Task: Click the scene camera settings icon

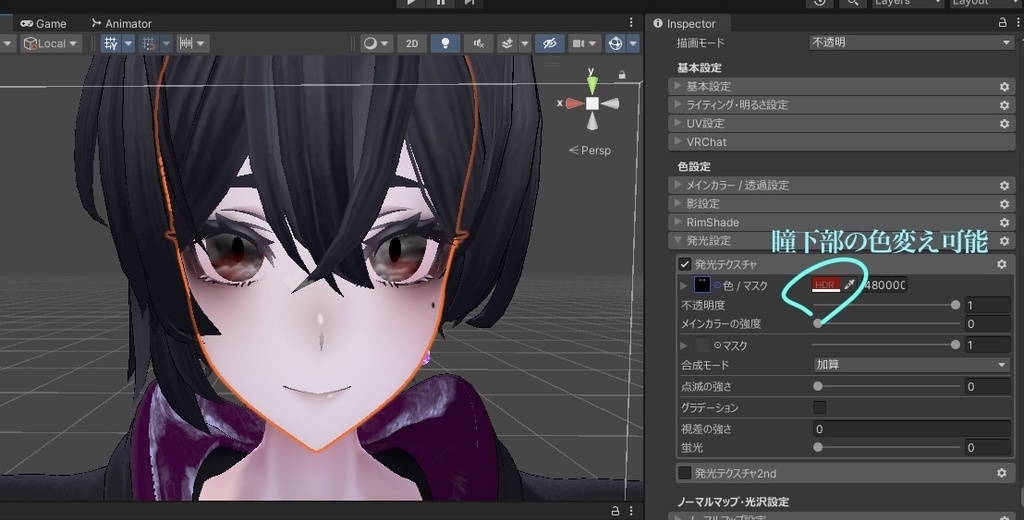Action: [579, 44]
